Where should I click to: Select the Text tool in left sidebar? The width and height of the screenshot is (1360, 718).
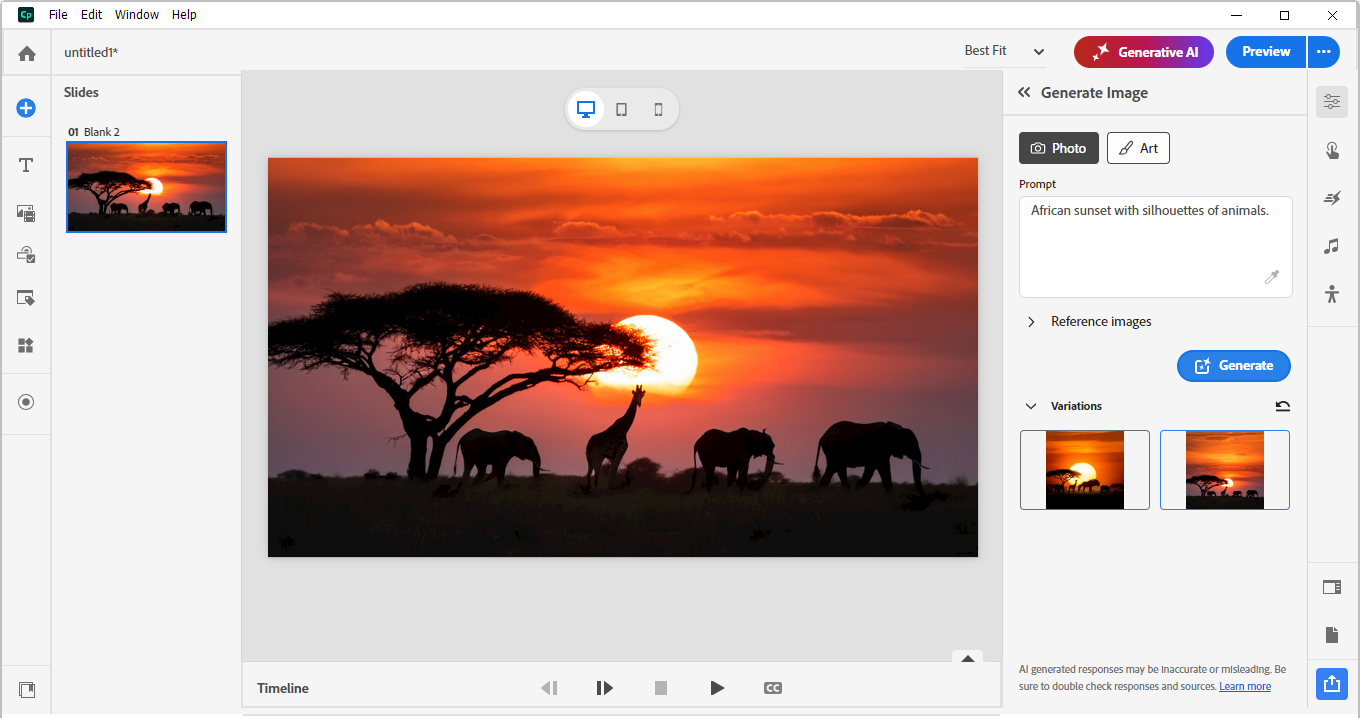coord(25,165)
